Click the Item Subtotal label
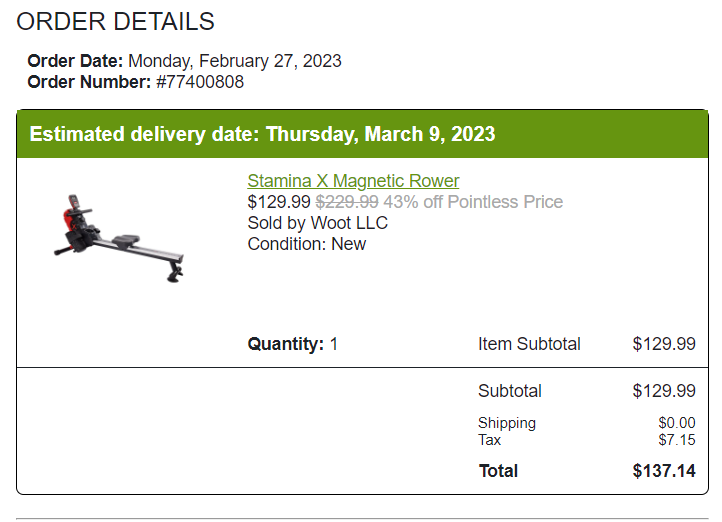This screenshot has height=522, width=722. pyautogui.click(x=529, y=344)
